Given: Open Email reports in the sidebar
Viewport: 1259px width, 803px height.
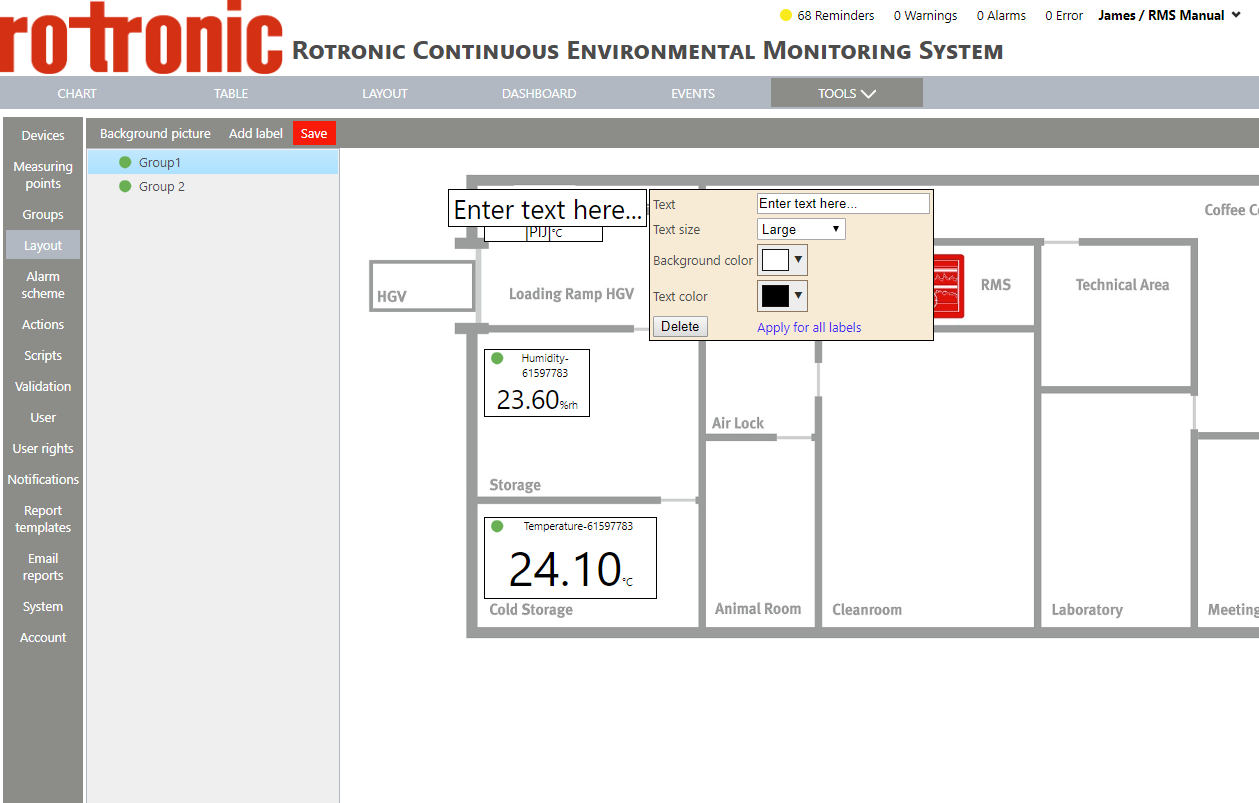Looking at the screenshot, I should point(43,567).
